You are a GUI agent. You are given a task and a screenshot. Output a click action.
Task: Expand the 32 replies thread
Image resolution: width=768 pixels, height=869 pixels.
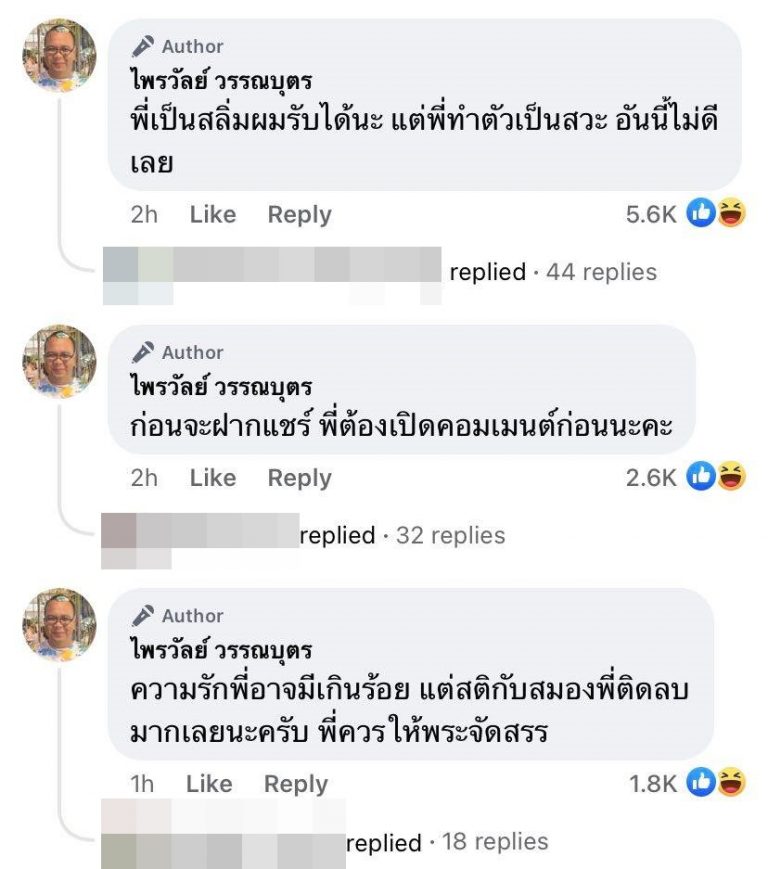(450, 535)
